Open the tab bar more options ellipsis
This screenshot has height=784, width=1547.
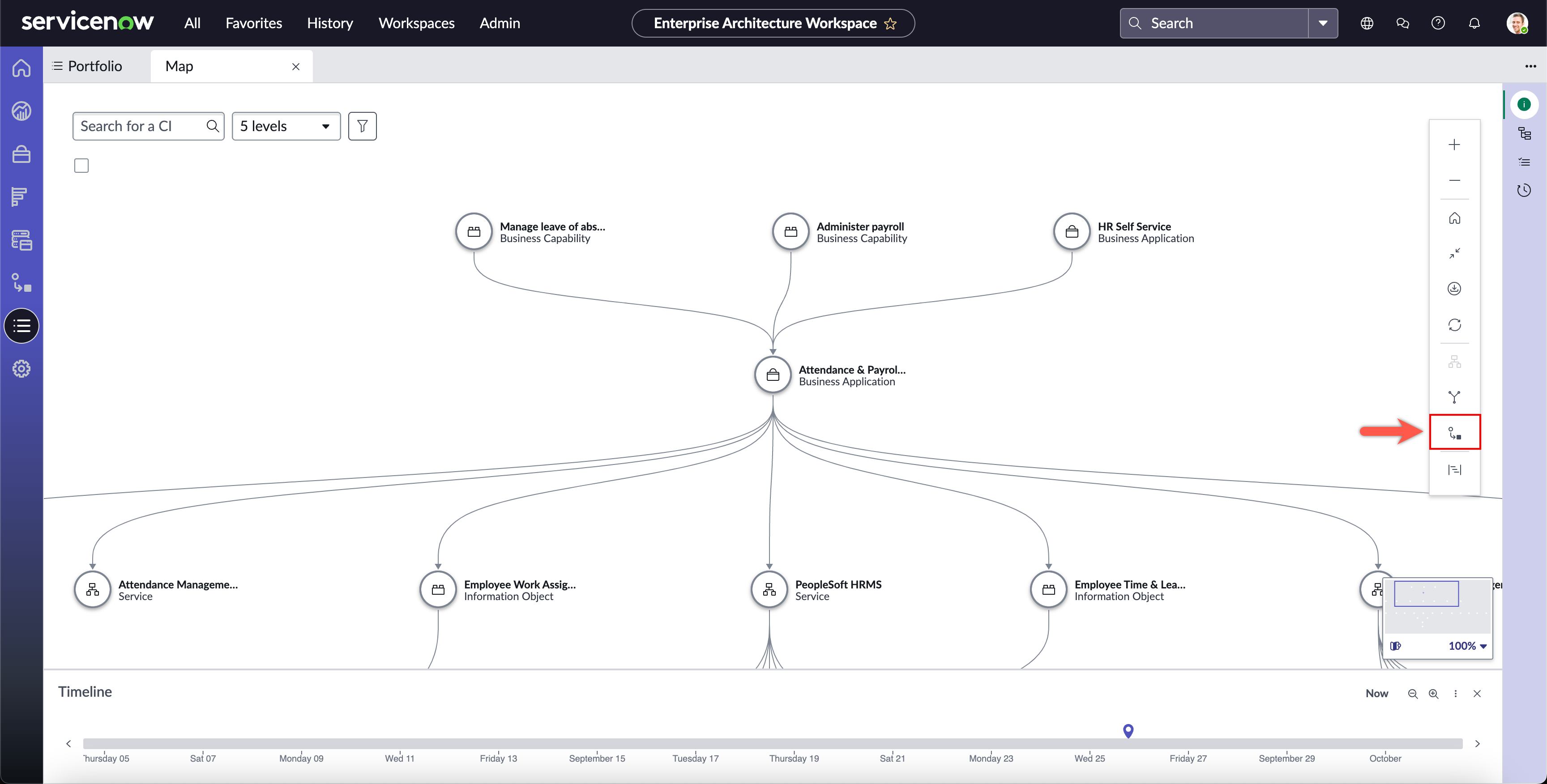(1530, 66)
